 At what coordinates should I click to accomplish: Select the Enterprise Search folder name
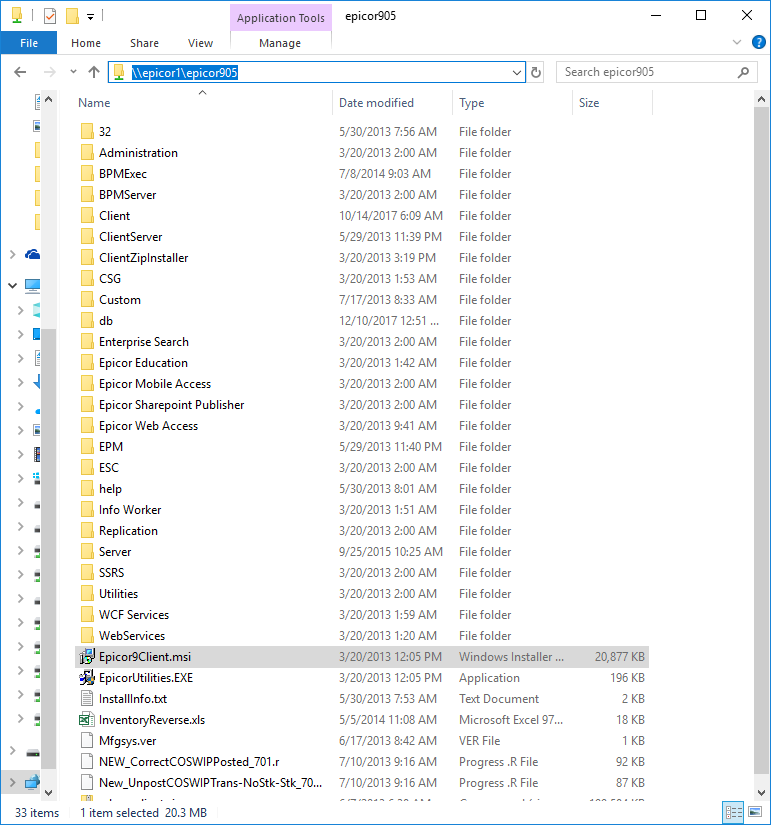(x=144, y=342)
